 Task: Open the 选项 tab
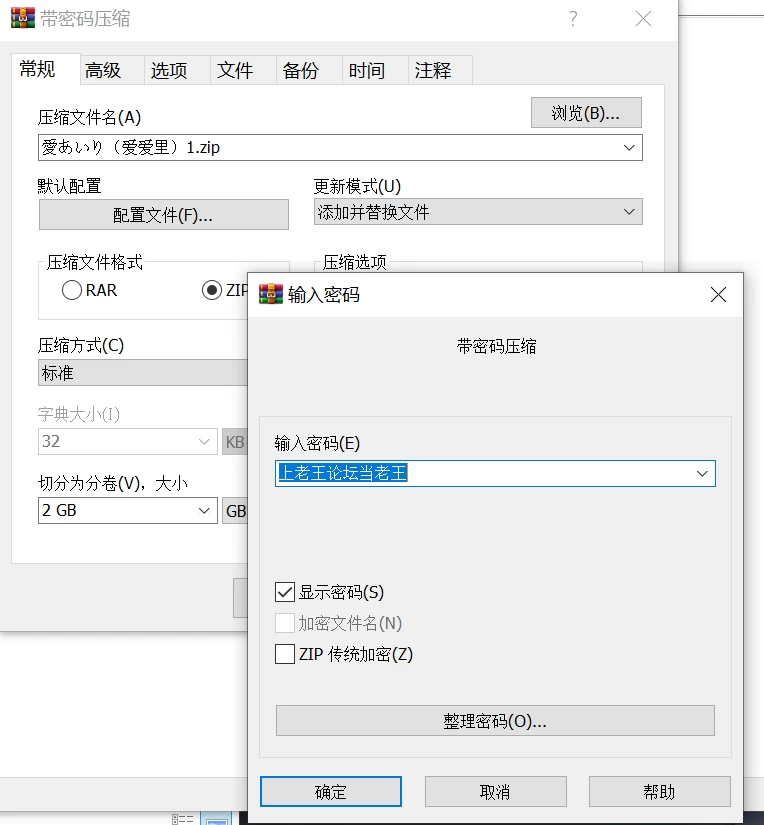(178, 70)
